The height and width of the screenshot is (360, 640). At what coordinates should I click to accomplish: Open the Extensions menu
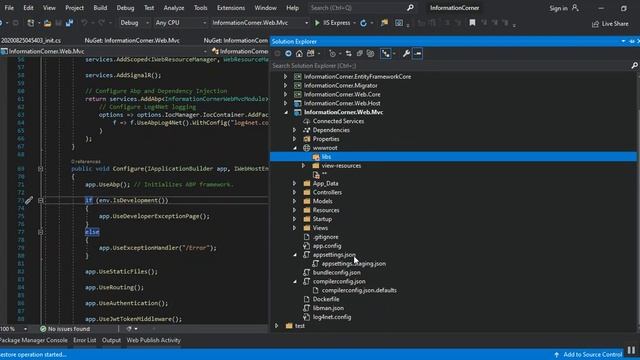(x=231, y=8)
